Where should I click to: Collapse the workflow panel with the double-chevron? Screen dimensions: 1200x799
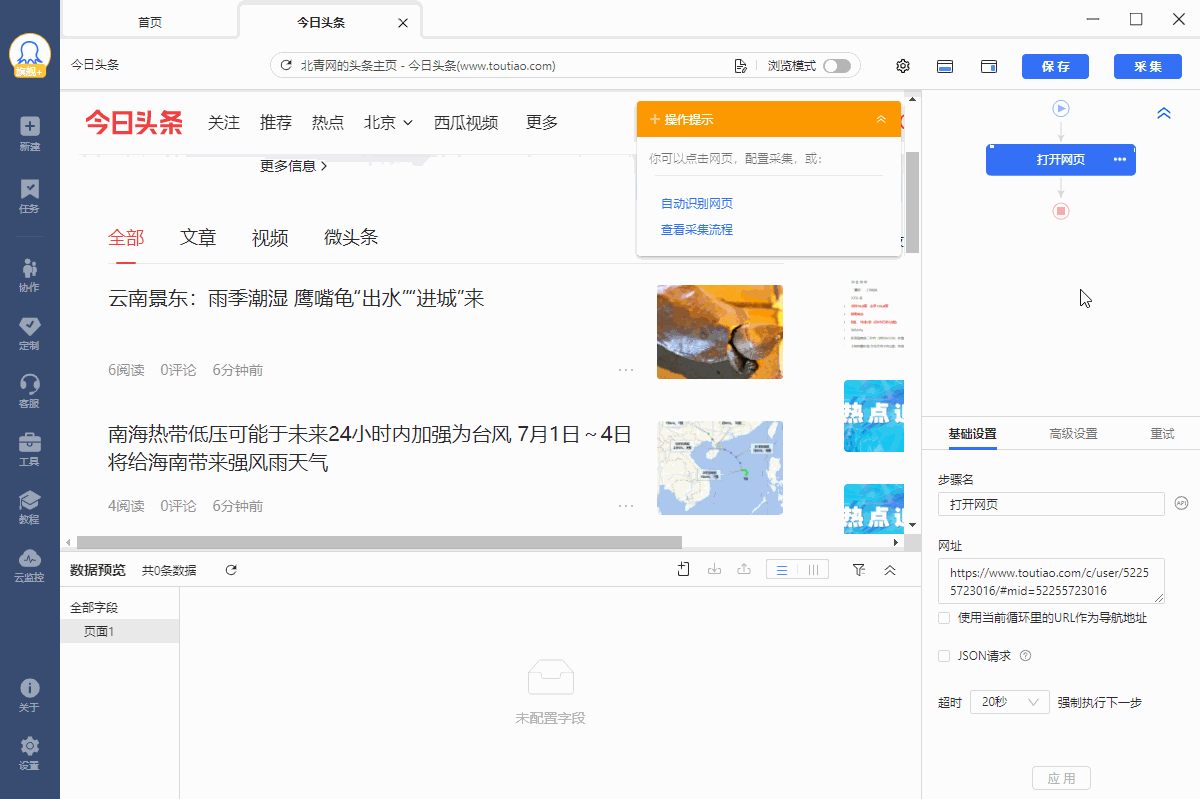1164,113
